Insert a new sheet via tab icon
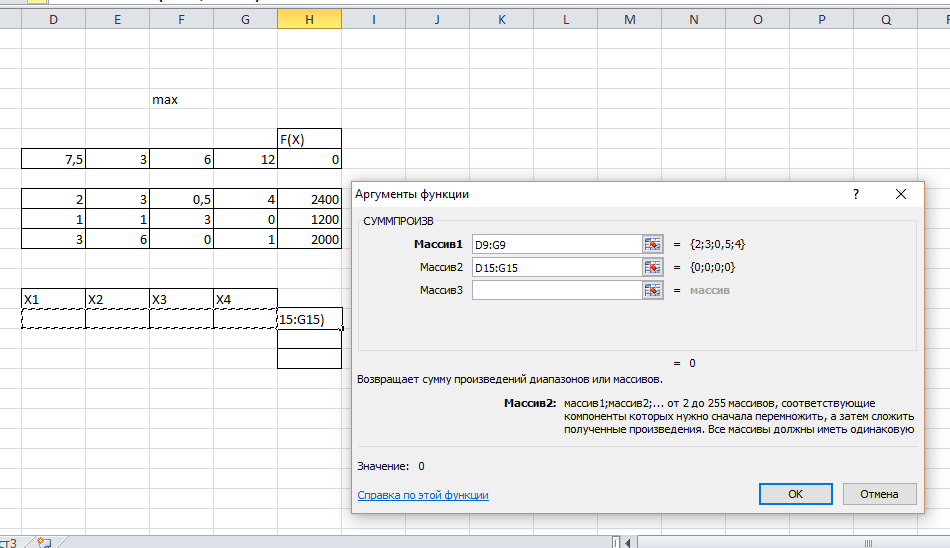 click(44, 543)
